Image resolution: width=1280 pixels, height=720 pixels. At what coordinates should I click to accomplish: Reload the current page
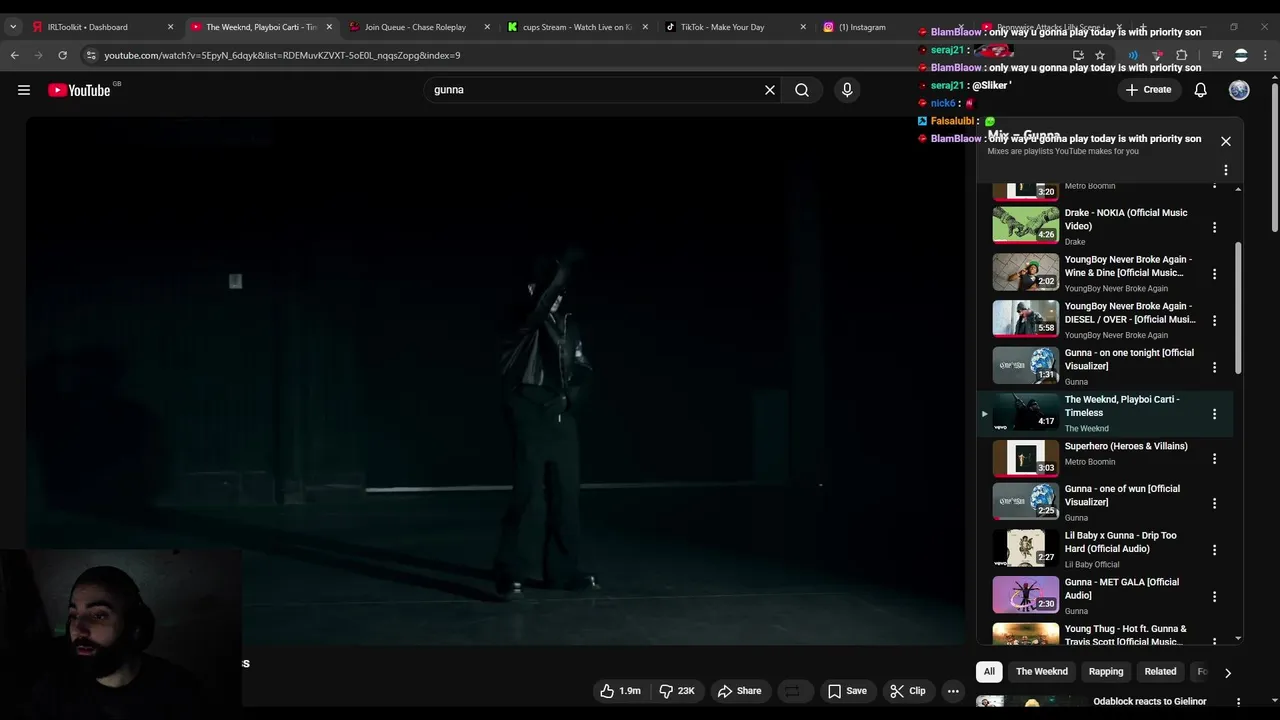[x=63, y=55]
